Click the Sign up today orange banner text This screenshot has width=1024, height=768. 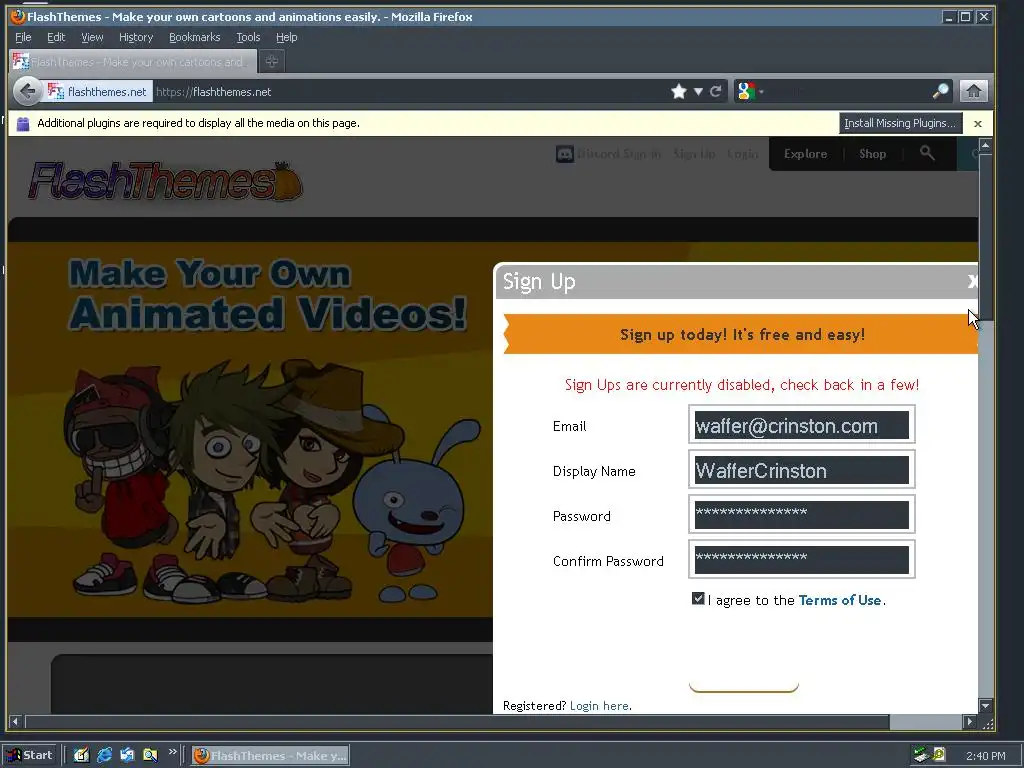[x=743, y=334]
